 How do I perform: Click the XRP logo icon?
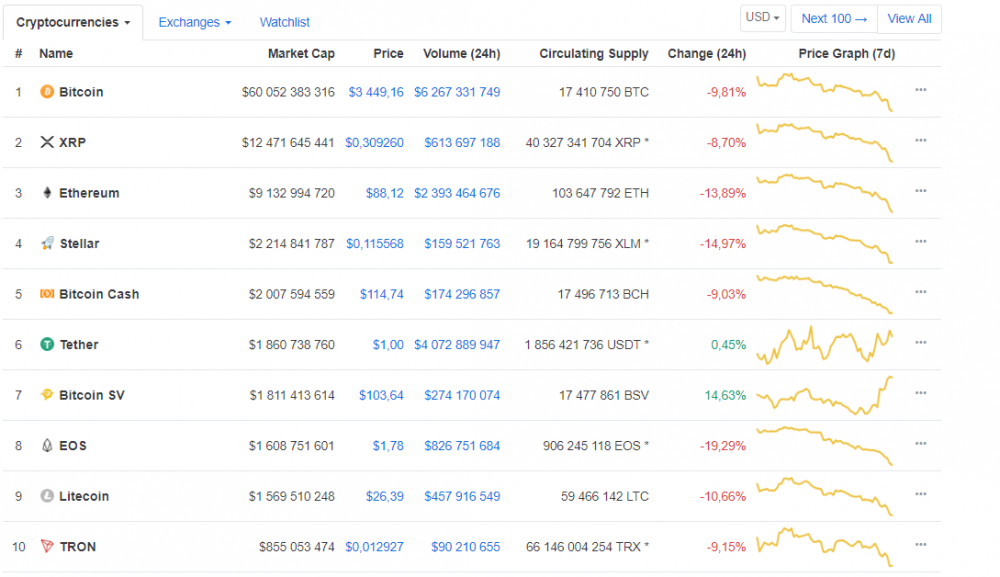click(x=47, y=142)
